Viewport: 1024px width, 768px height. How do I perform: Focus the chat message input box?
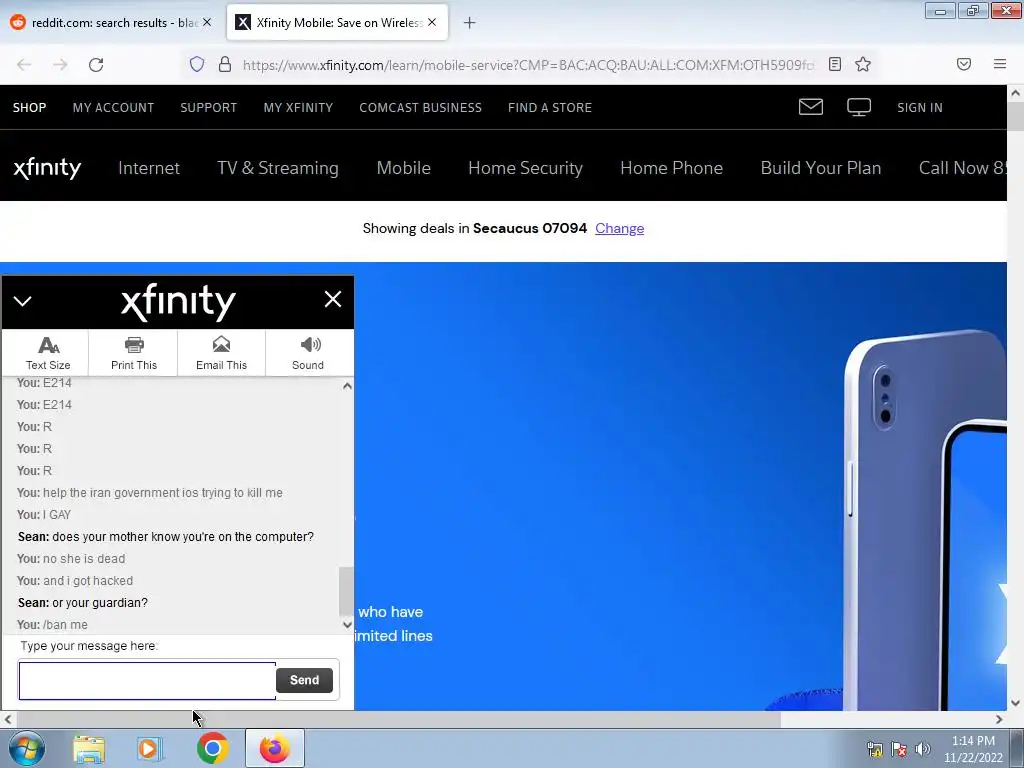click(147, 680)
